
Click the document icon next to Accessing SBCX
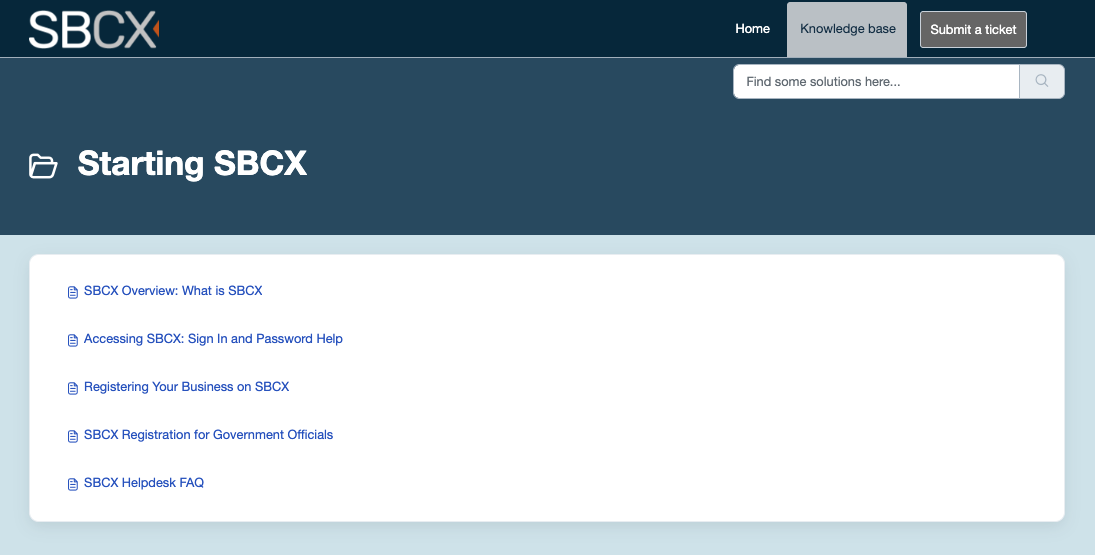pos(73,340)
